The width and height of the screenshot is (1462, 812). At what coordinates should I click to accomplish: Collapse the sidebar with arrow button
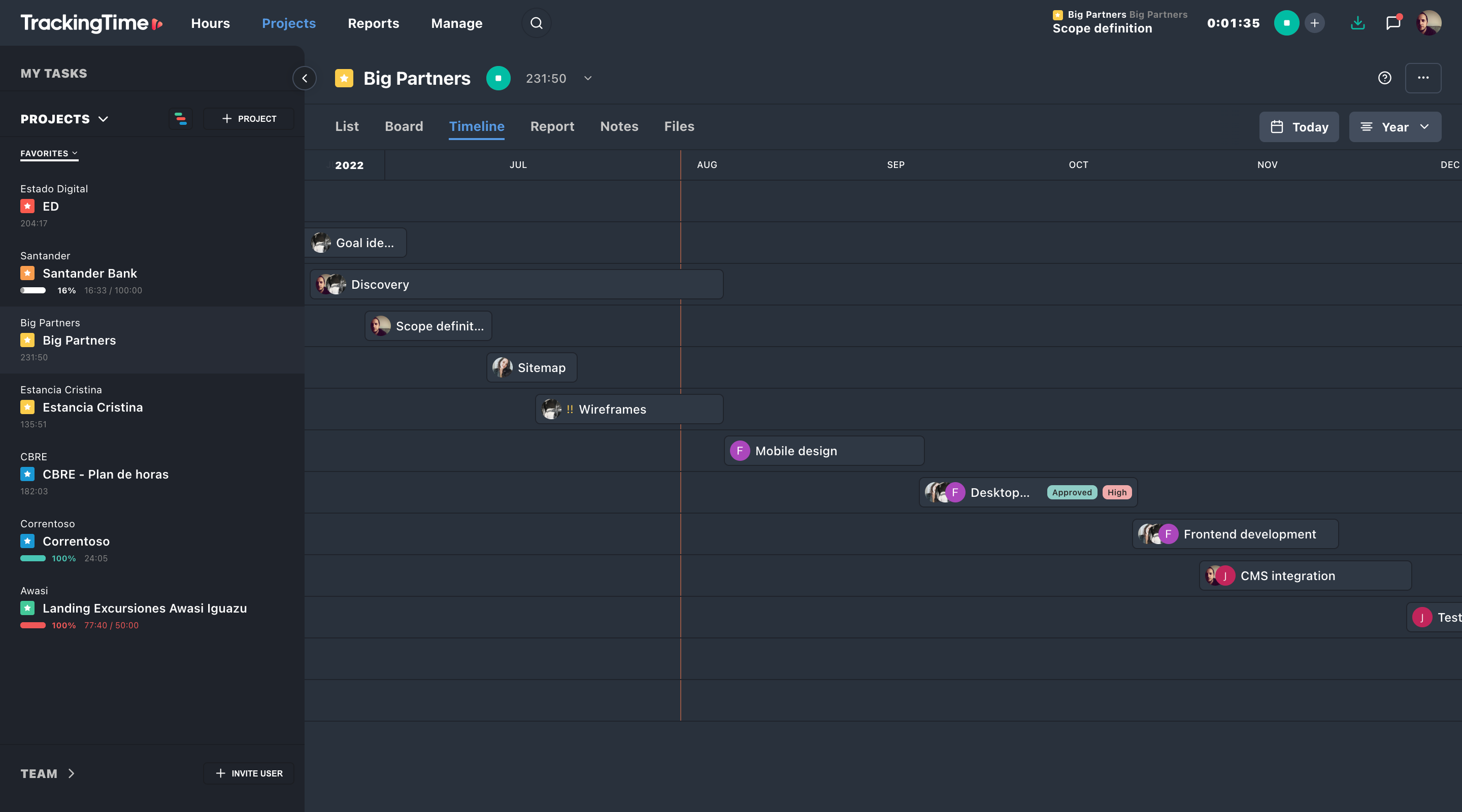coord(304,78)
